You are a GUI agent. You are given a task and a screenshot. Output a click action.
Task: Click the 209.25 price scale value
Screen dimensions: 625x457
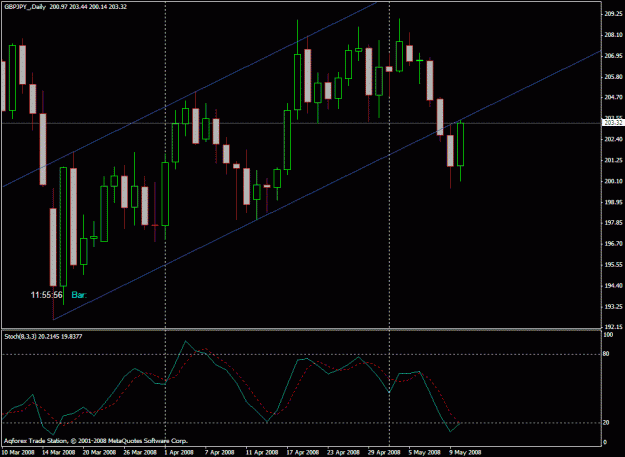pos(613,14)
